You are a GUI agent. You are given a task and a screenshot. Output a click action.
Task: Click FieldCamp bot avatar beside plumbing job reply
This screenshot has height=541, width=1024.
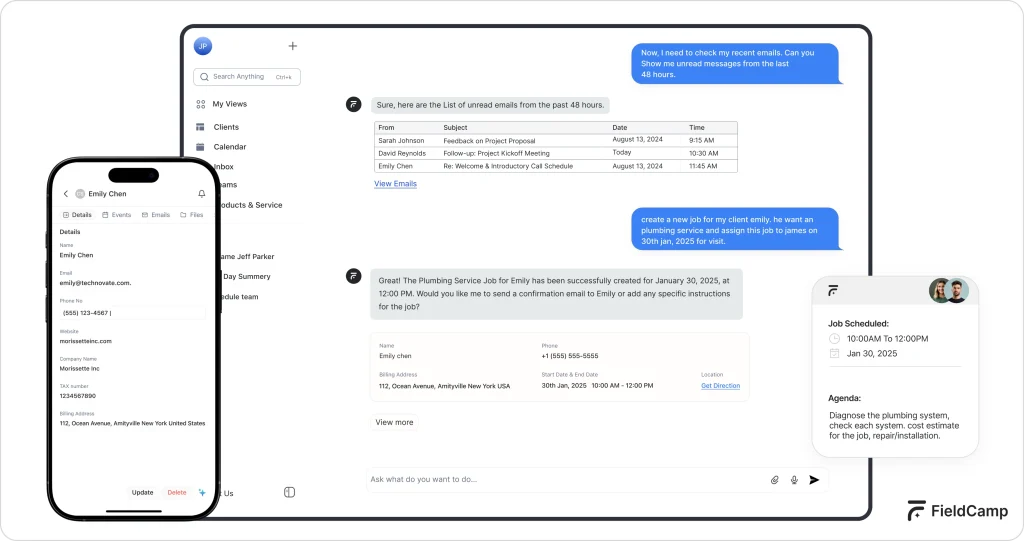point(353,276)
